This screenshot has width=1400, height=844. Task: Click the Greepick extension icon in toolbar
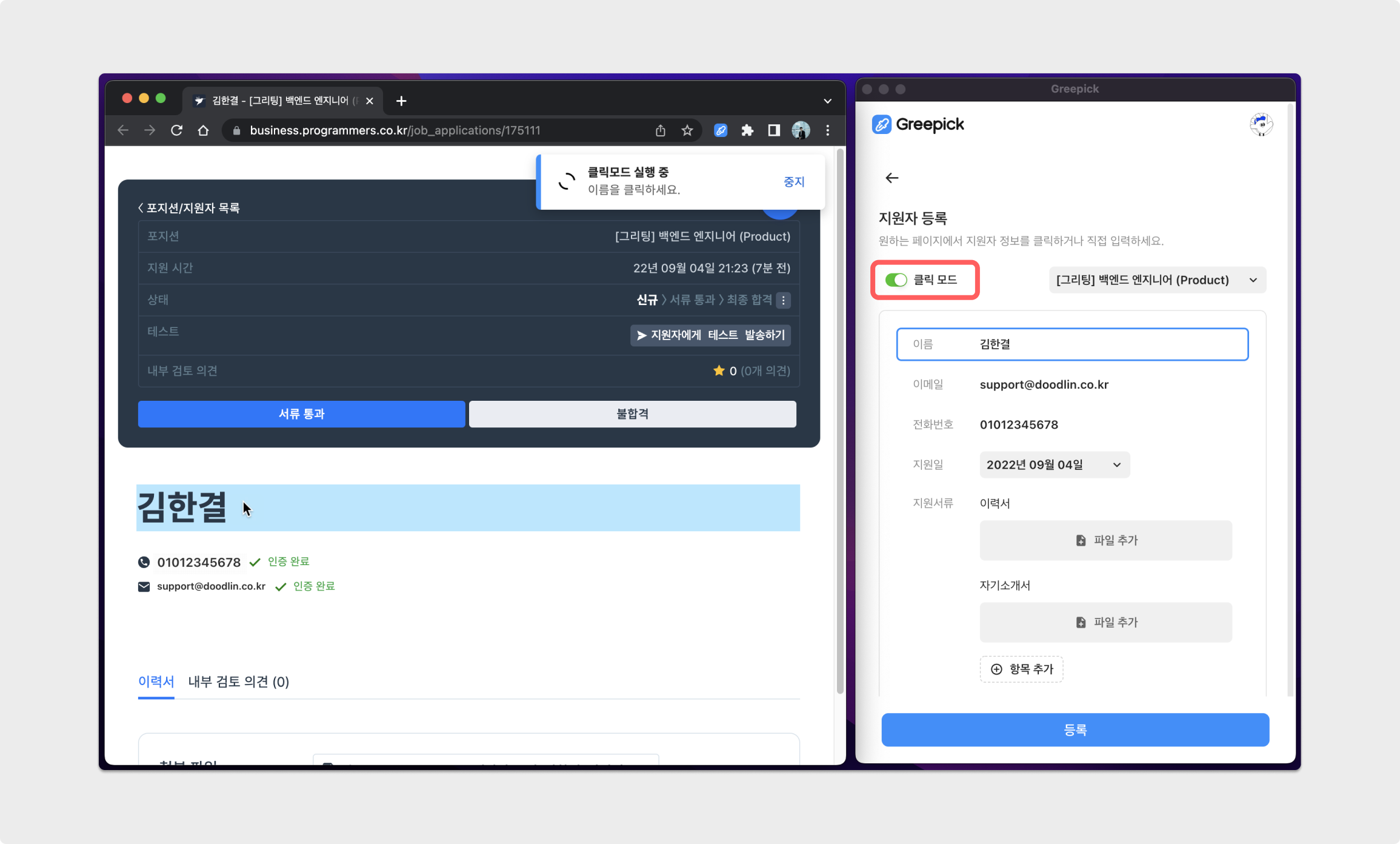721,130
